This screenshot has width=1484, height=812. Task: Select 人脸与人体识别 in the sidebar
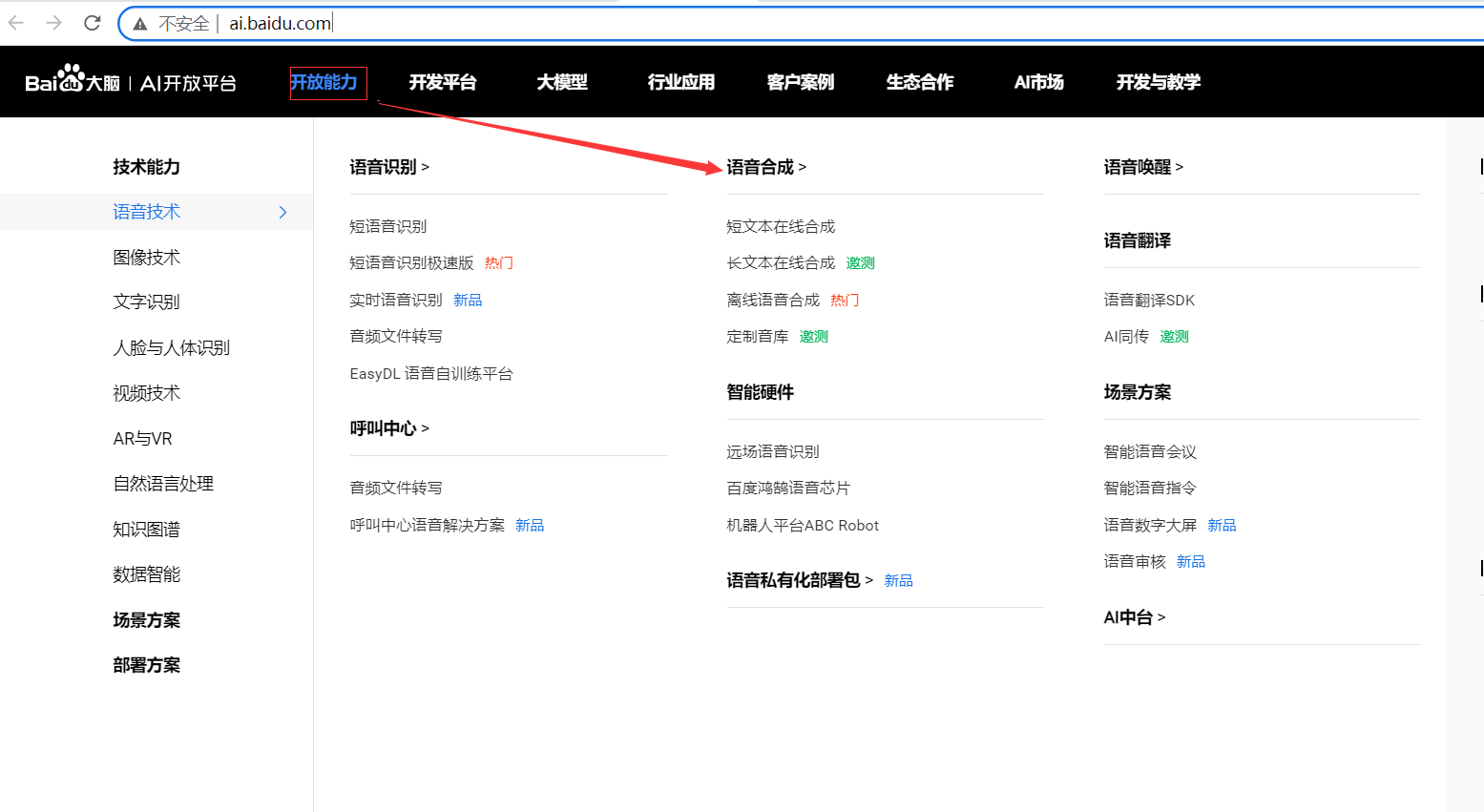pos(171,348)
